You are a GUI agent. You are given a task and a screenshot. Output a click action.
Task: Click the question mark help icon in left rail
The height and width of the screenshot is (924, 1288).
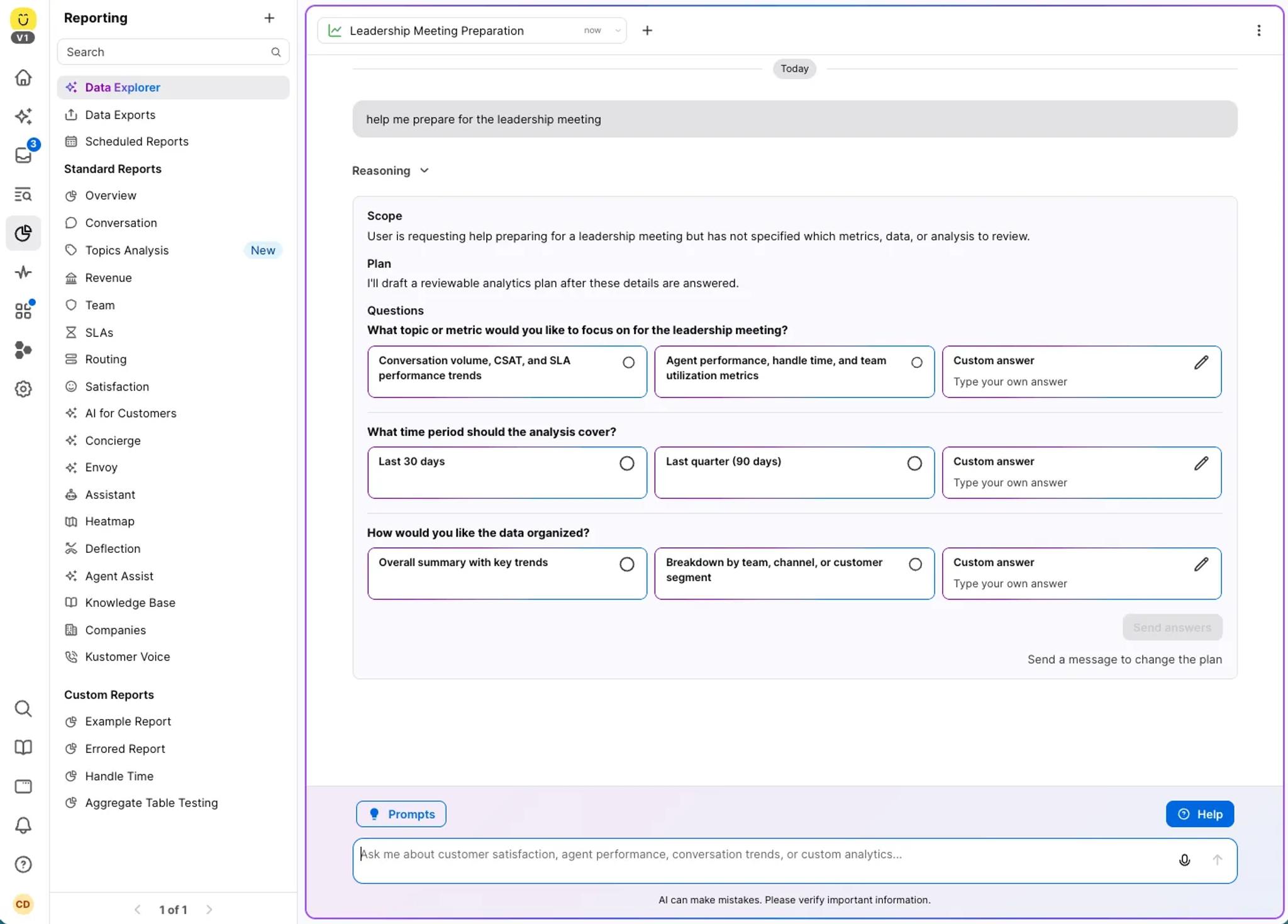coord(23,864)
